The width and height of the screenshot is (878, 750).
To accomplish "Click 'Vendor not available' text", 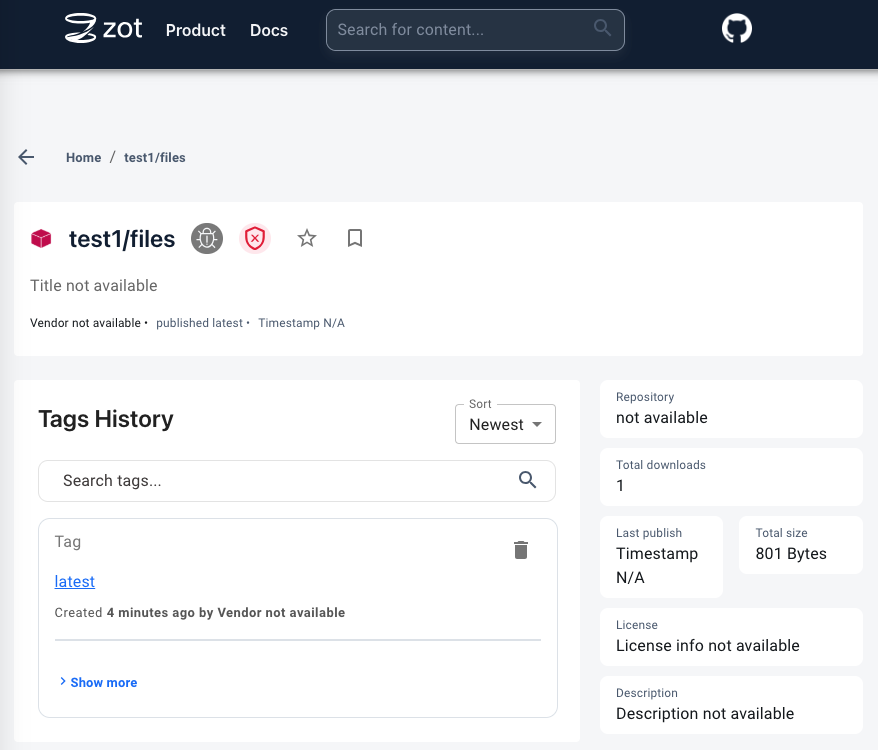I will point(85,323).
